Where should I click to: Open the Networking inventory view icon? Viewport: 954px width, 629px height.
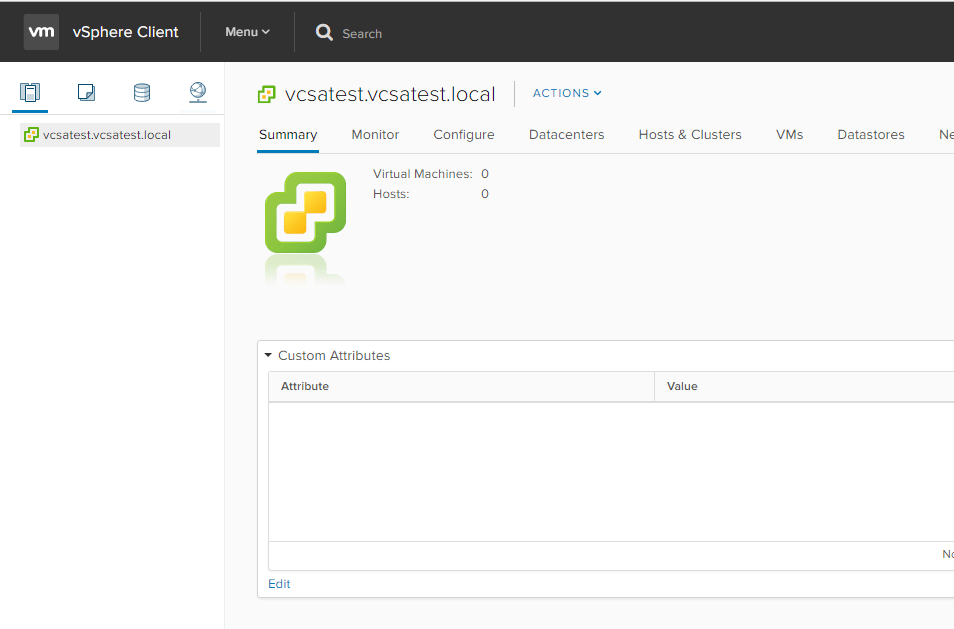coord(198,93)
